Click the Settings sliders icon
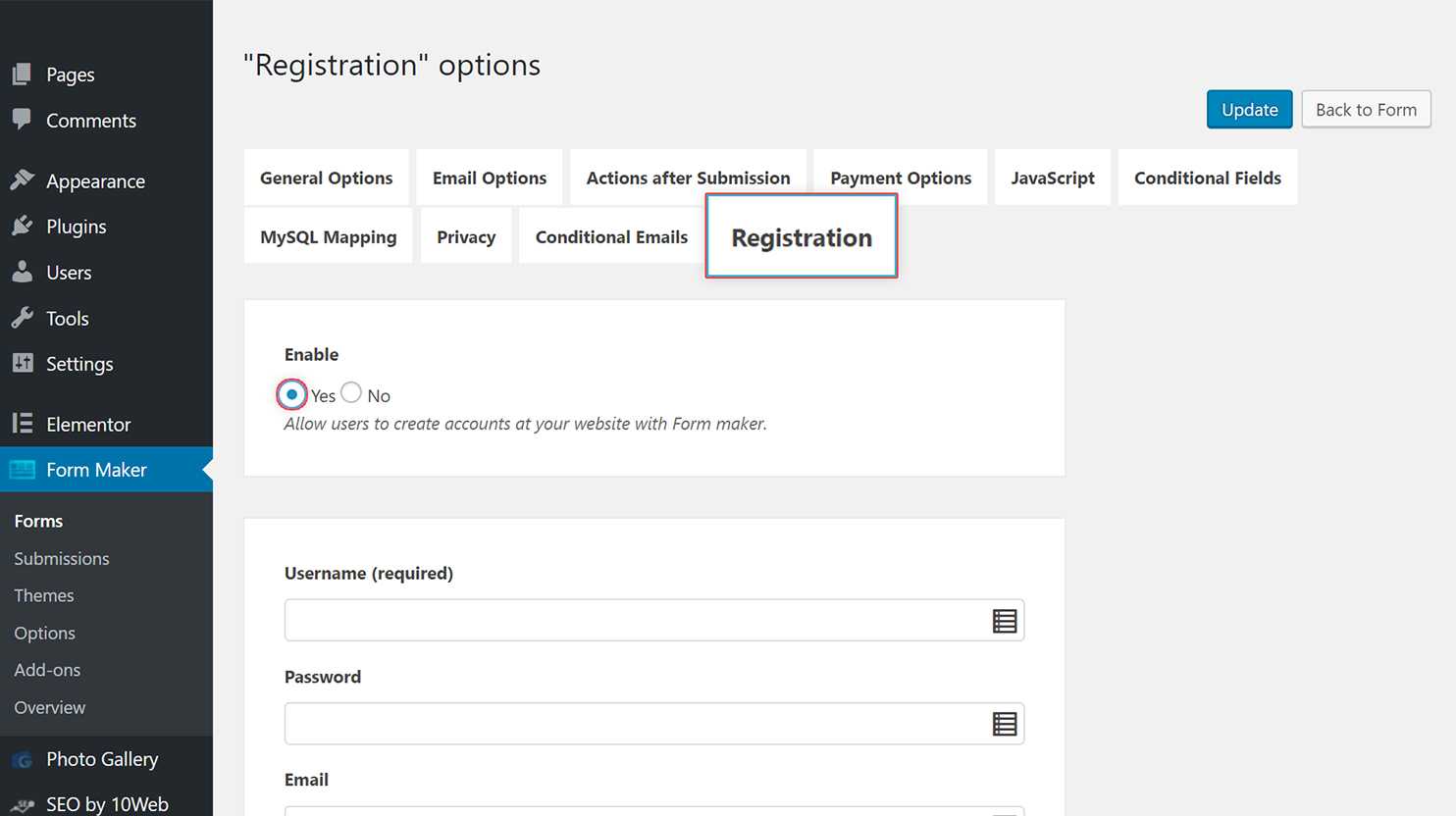The width and height of the screenshot is (1456, 816). (x=22, y=363)
